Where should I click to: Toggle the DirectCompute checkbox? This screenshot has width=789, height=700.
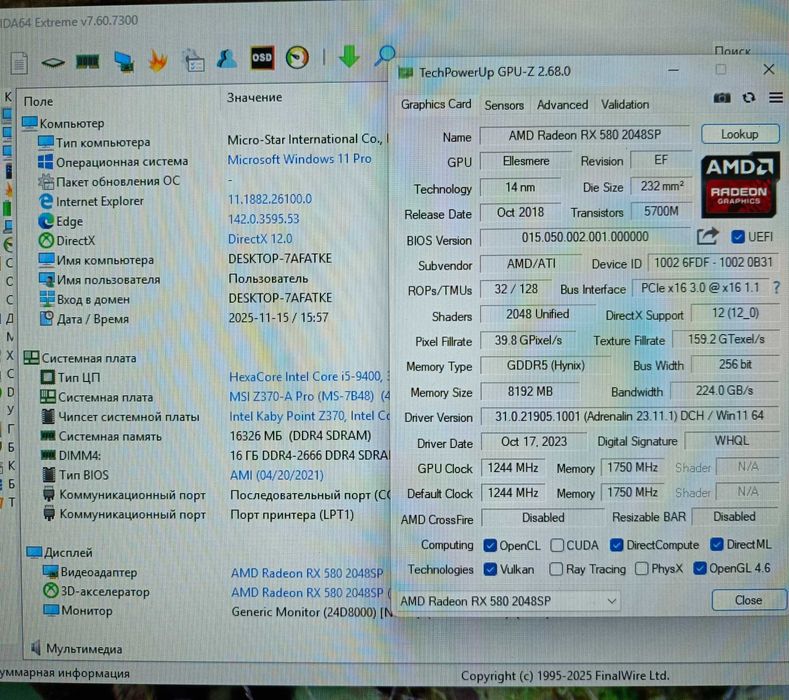coord(616,545)
